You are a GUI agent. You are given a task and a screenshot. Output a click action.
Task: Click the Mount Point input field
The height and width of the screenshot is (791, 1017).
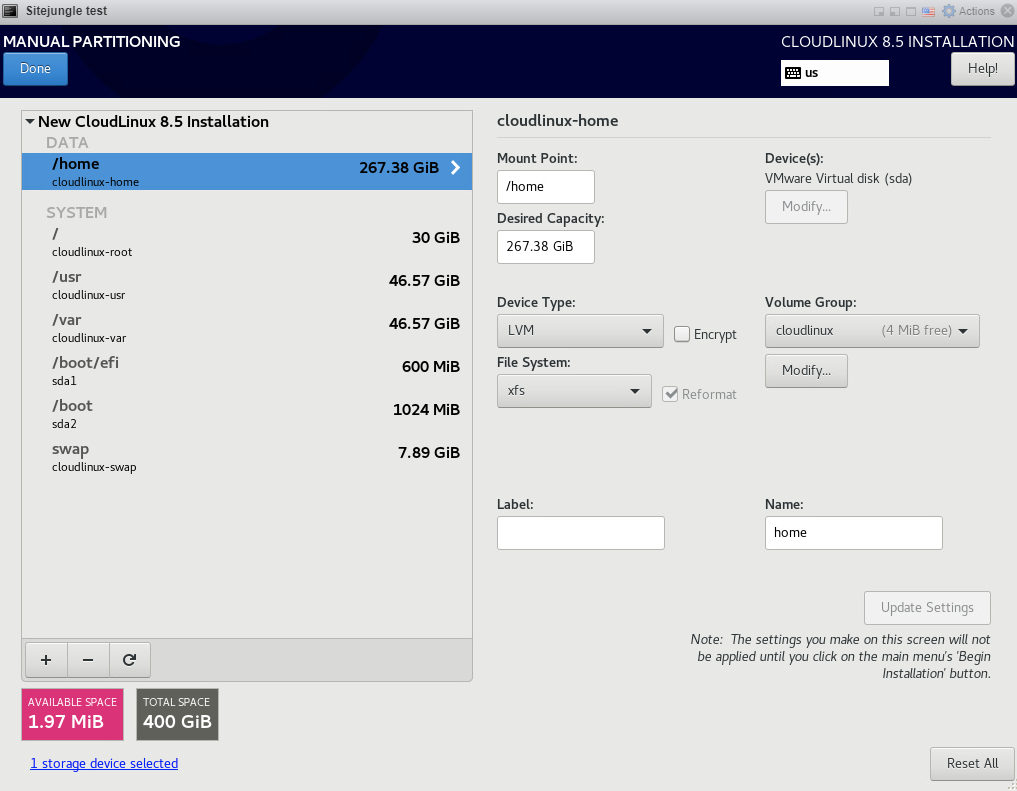(x=545, y=187)
